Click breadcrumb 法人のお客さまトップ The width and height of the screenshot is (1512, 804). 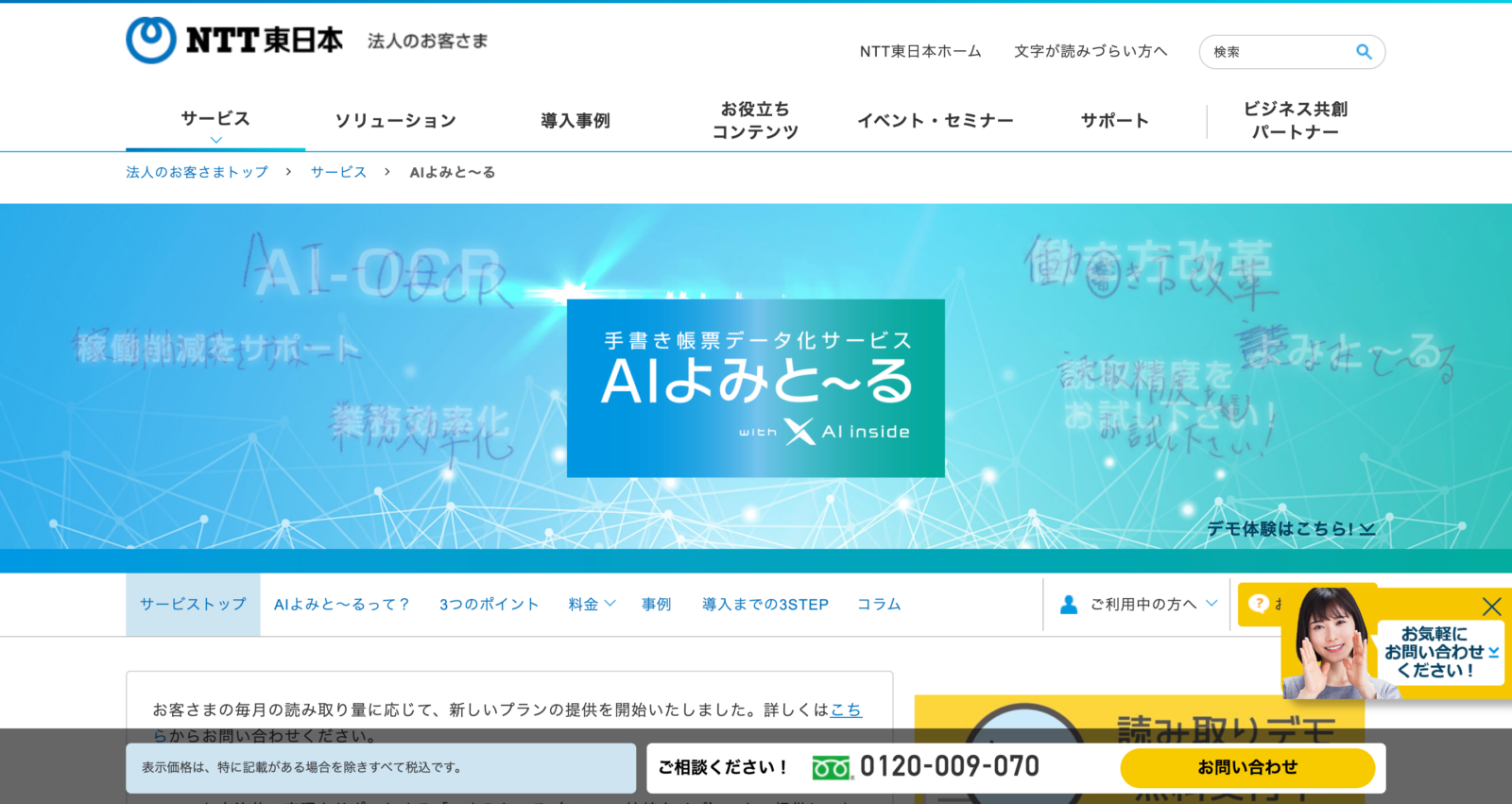(x=198, y=172)
